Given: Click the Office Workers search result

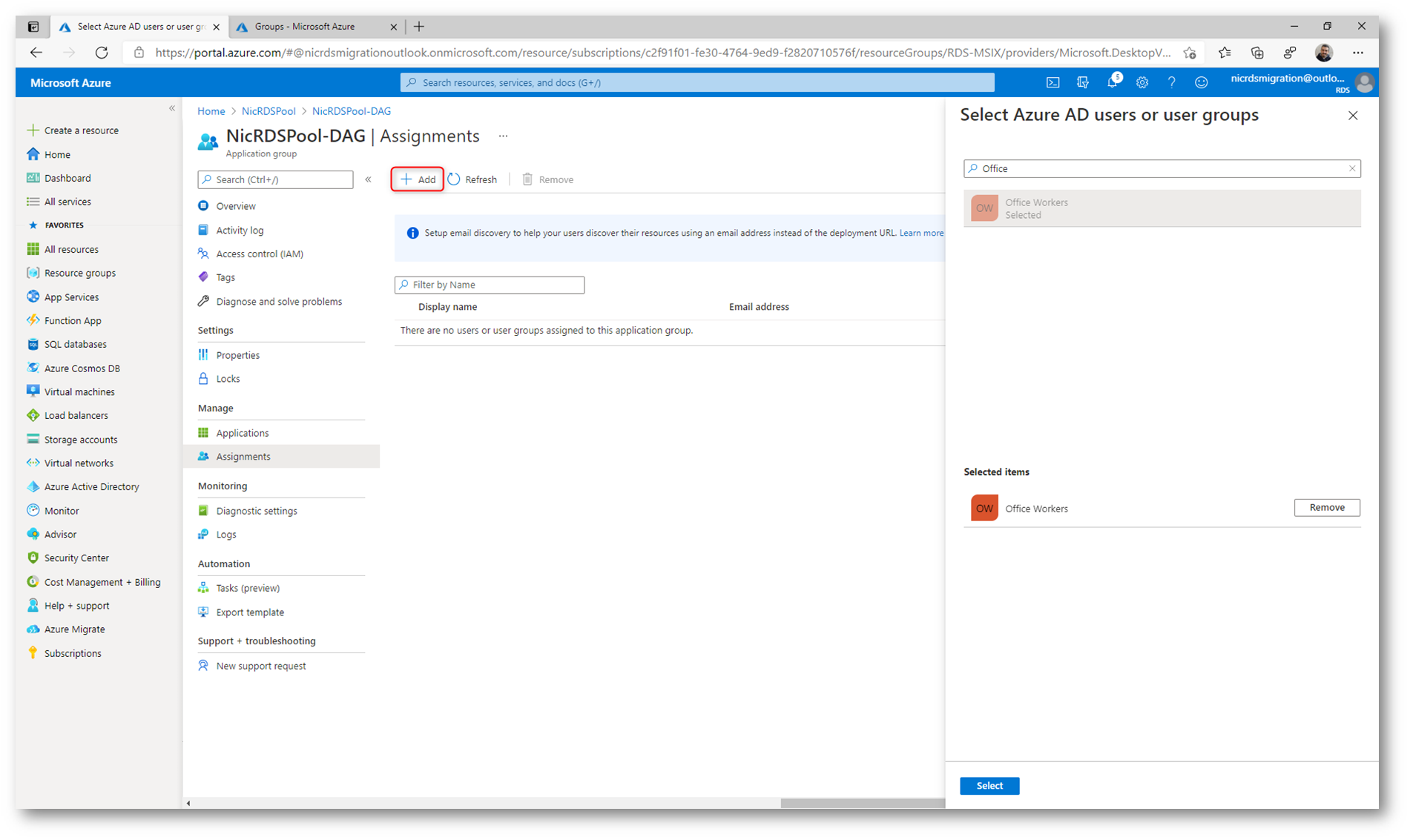Looking at the screenshot, I should point(1162,208).
